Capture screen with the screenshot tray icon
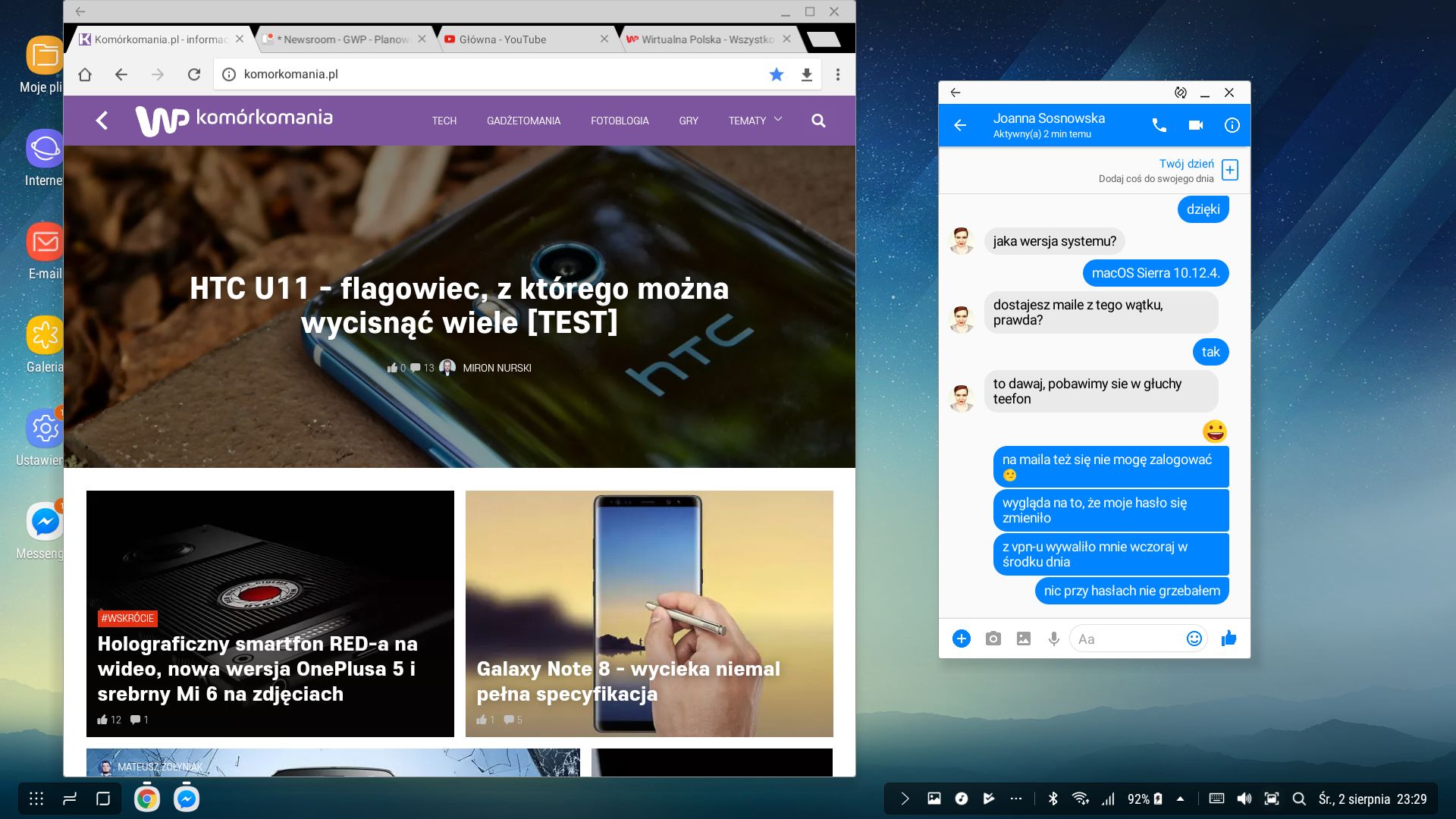1456x819 pixels. click(x=1272, y=799)
